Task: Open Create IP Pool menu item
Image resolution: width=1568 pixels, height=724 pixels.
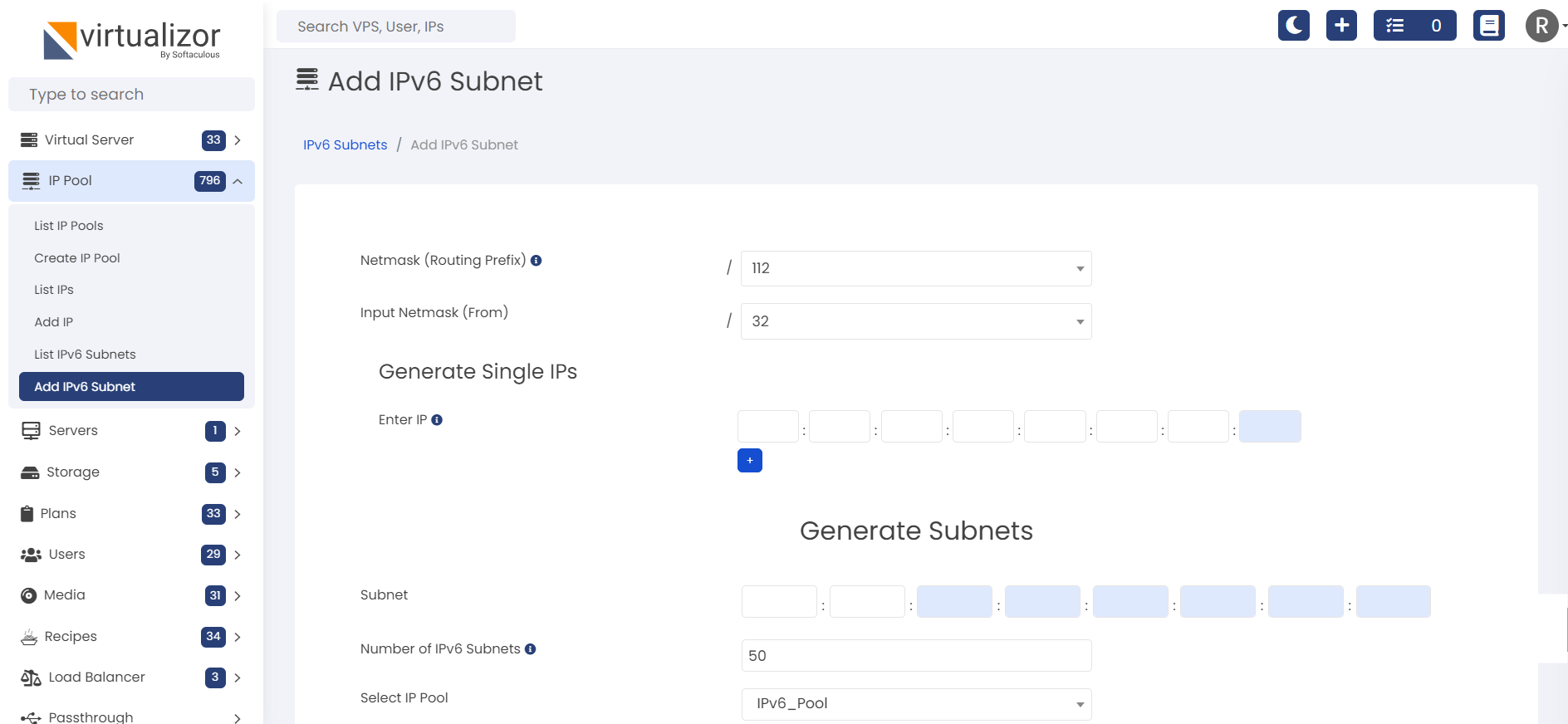Action: click(x=77, y=258)
